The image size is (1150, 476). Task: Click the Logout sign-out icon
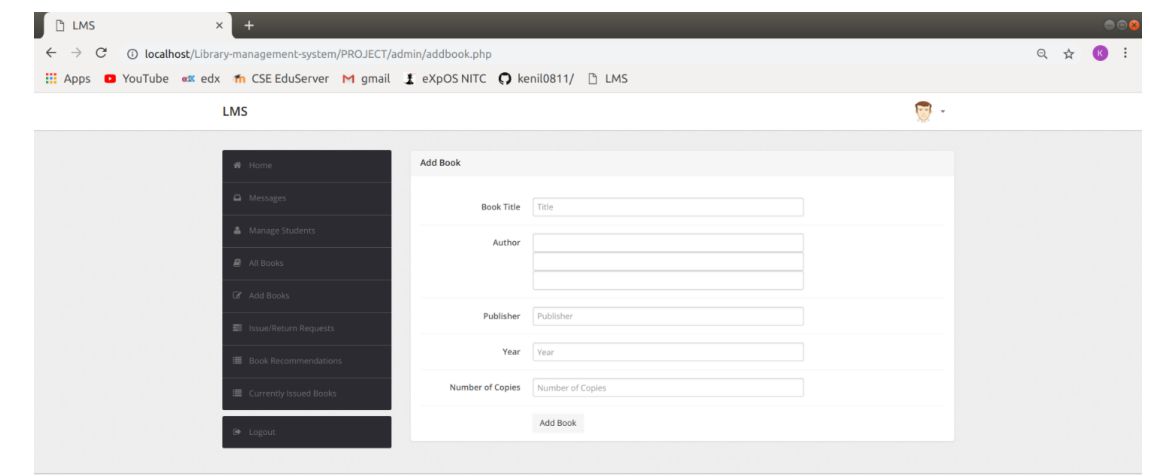(238, 432)
